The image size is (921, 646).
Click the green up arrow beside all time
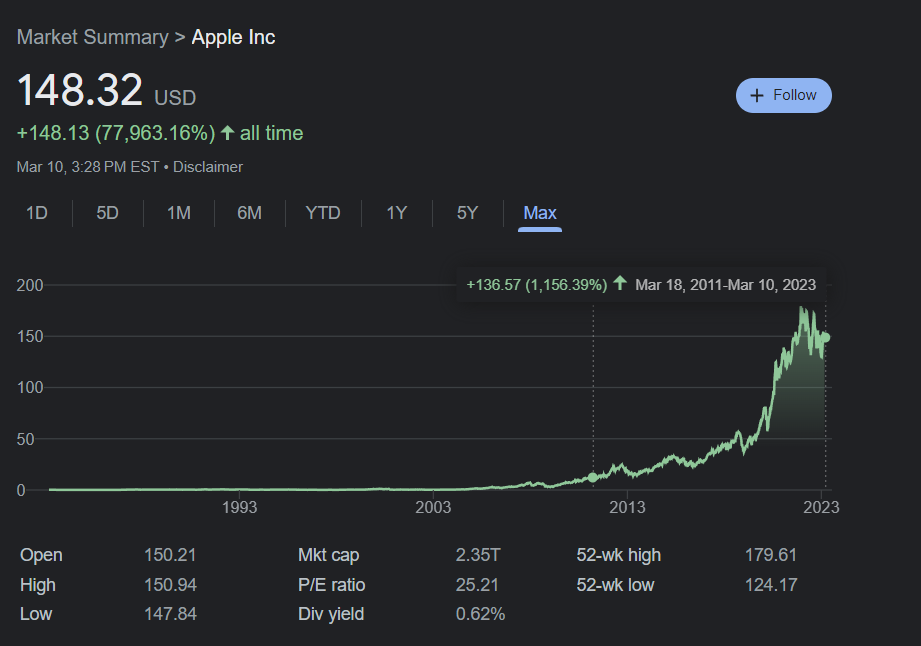227,133
